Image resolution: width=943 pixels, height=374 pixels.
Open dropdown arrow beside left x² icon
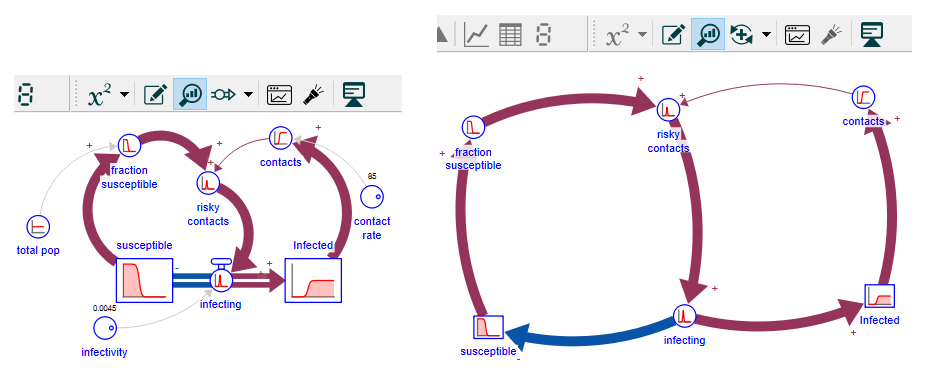click(x=124, y=95)
